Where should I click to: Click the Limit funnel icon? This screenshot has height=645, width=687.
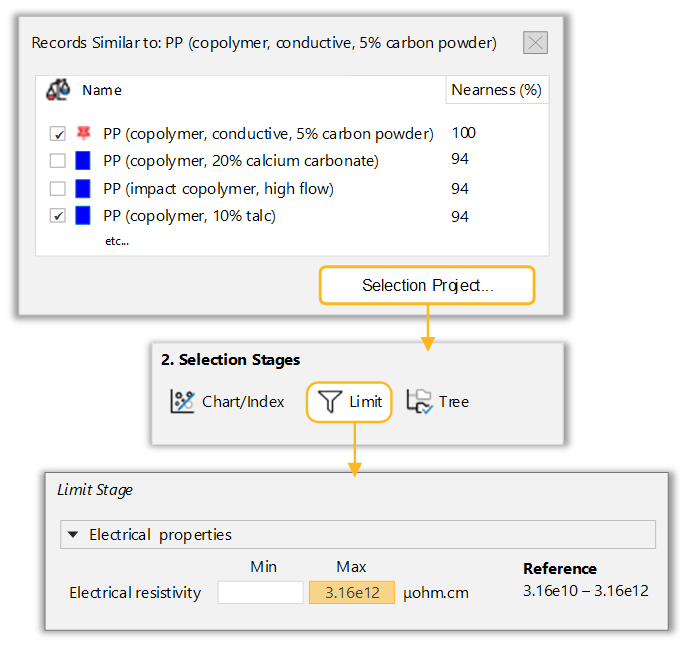pos(330,402)
